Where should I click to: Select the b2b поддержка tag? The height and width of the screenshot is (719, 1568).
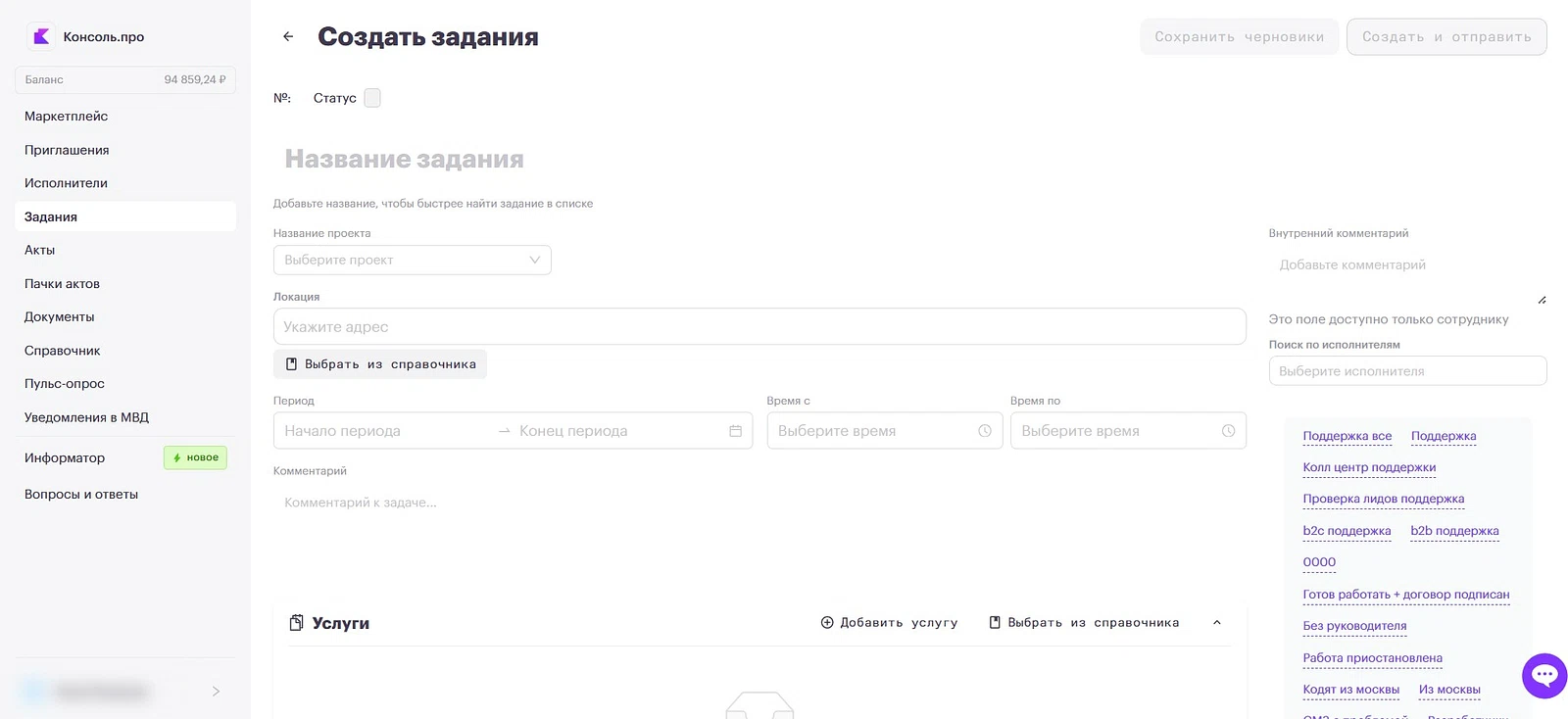pyautogui.click(x=1454, y=531)
